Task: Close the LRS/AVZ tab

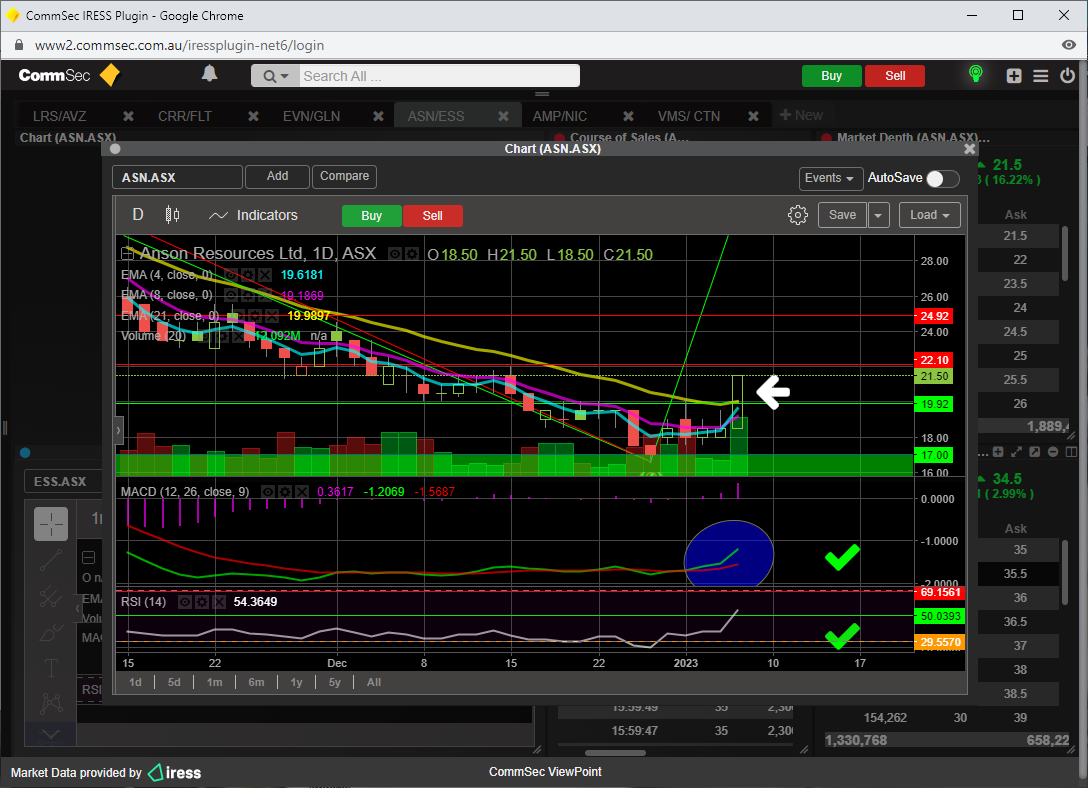Action: tap(128, 117)
